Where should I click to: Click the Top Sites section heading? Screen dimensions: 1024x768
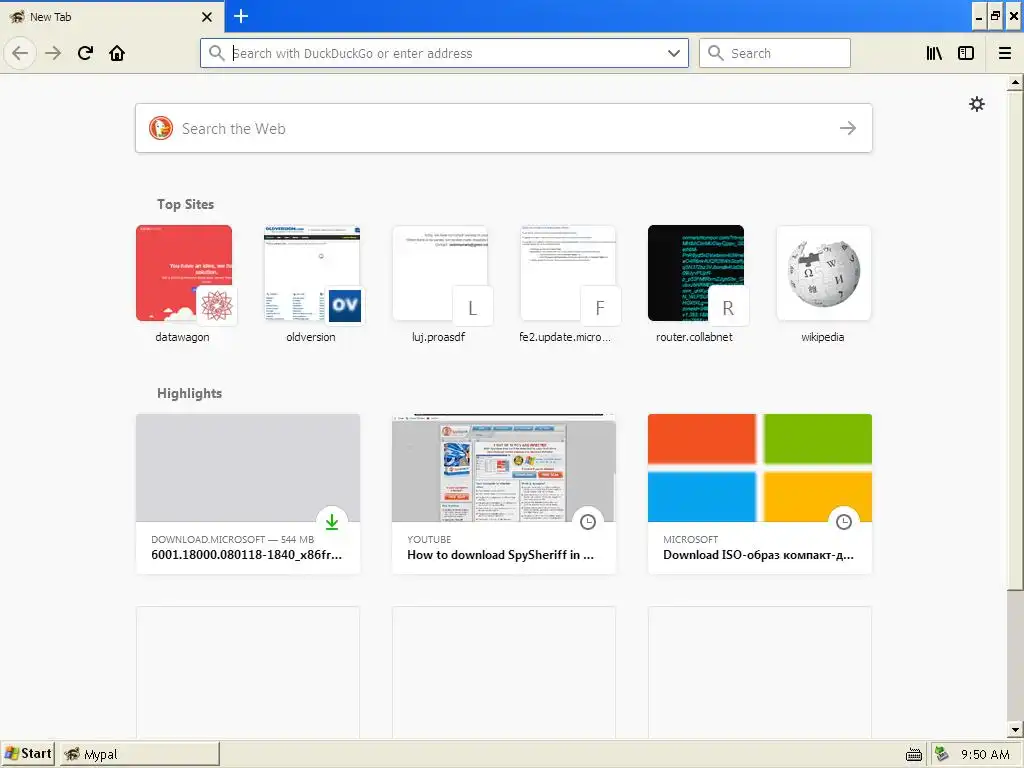185,204
